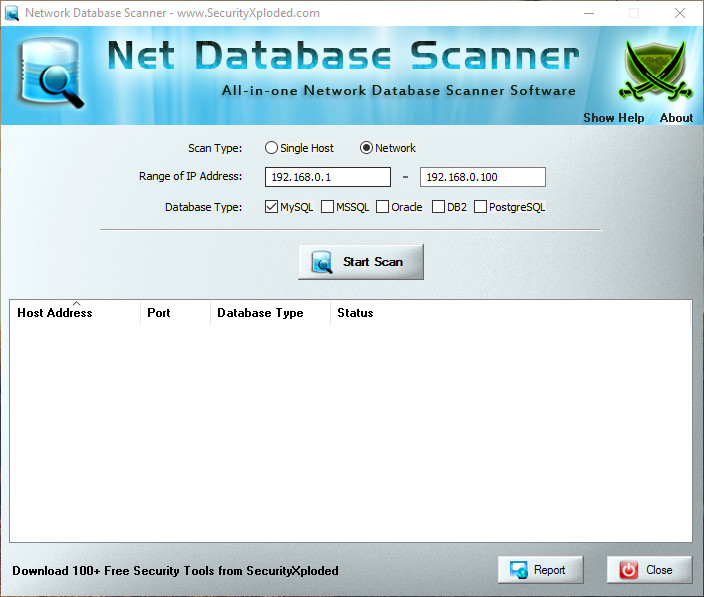This screenshot has width=704, height=597.
Task: Open Show Help
Action: point(613,118)
